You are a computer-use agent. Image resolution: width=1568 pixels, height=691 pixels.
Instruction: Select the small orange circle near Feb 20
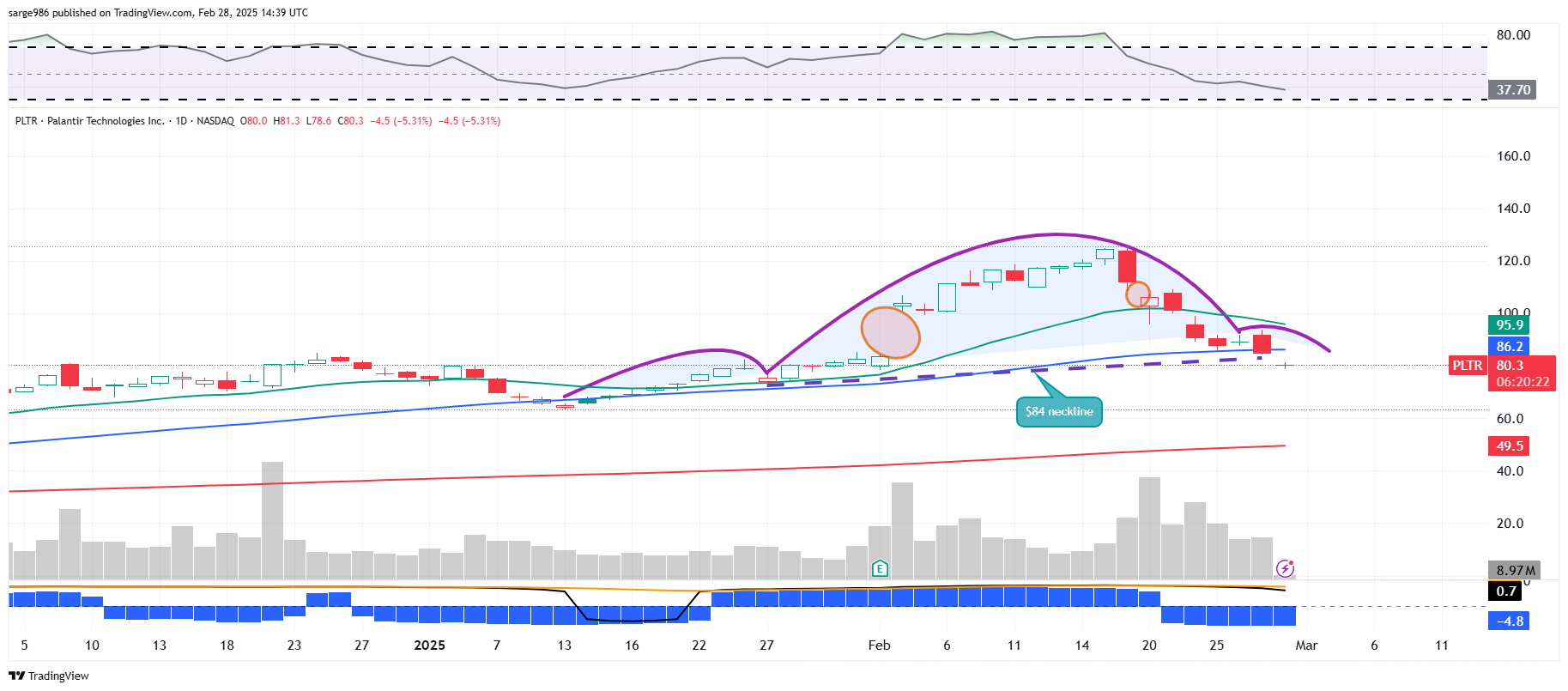[x=1138, y=294]
